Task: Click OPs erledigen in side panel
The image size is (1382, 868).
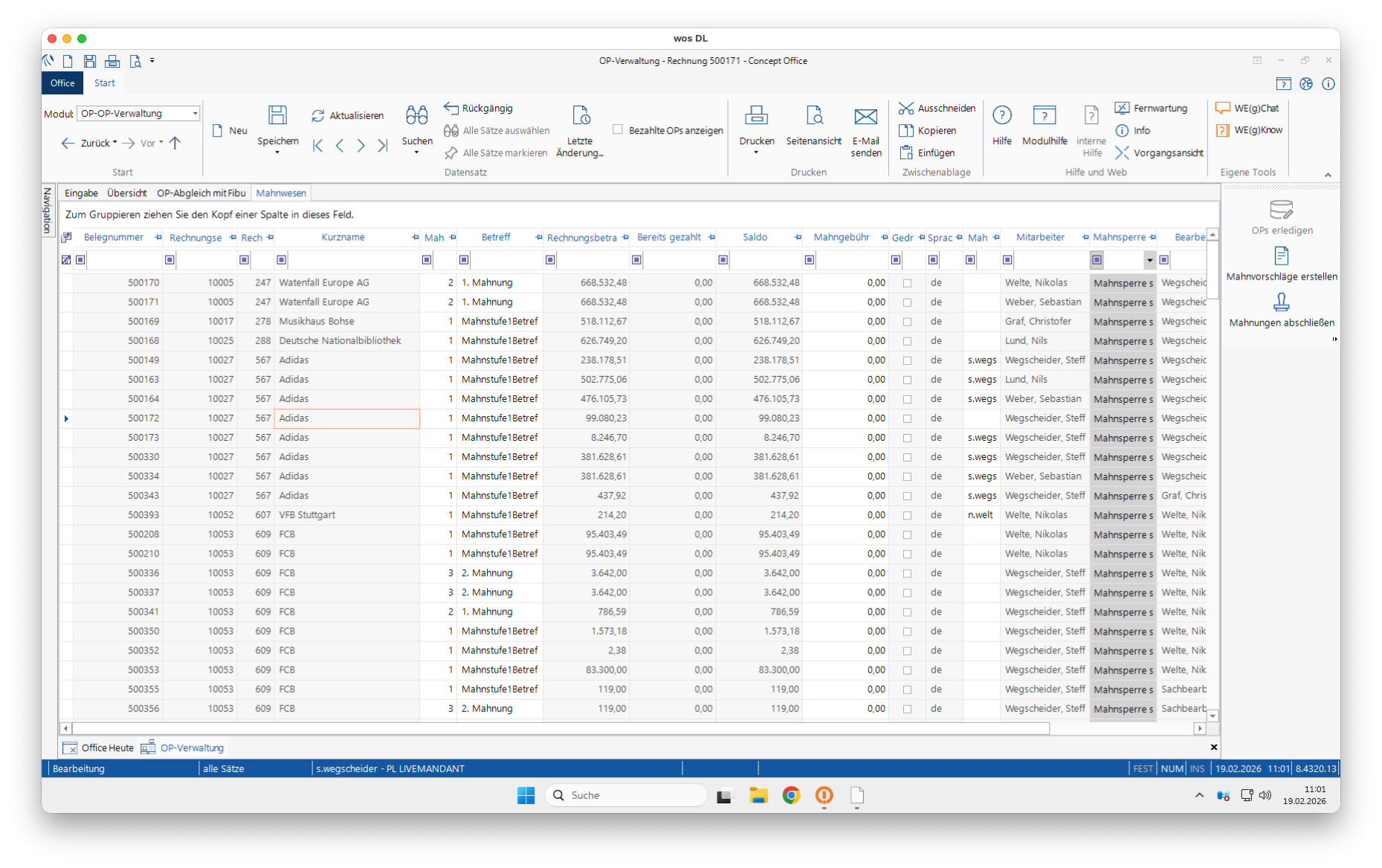Action: click(x=1281, y=211)
